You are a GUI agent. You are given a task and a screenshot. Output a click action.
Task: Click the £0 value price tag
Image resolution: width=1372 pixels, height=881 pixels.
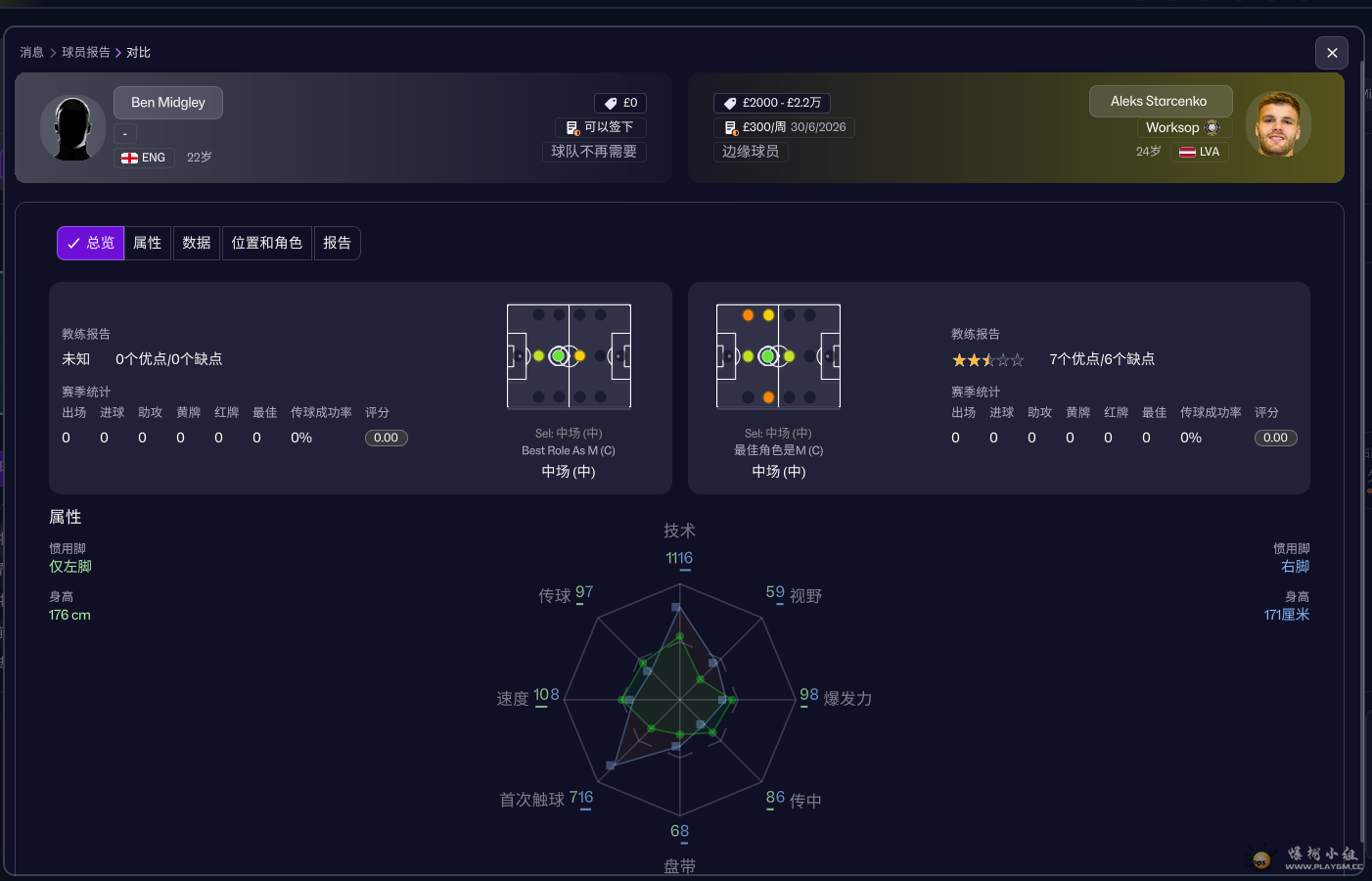pos(620,103)
